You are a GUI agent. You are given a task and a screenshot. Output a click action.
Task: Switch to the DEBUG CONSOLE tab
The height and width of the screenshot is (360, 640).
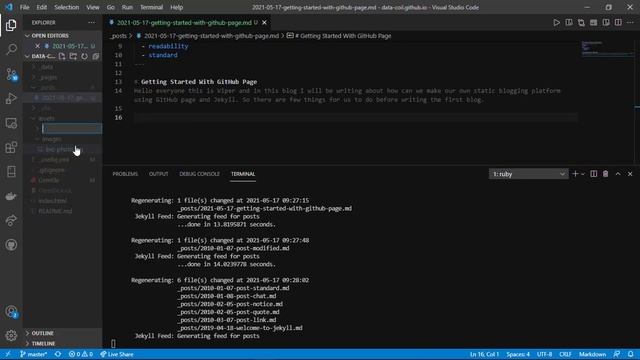[x=200, y=174]
